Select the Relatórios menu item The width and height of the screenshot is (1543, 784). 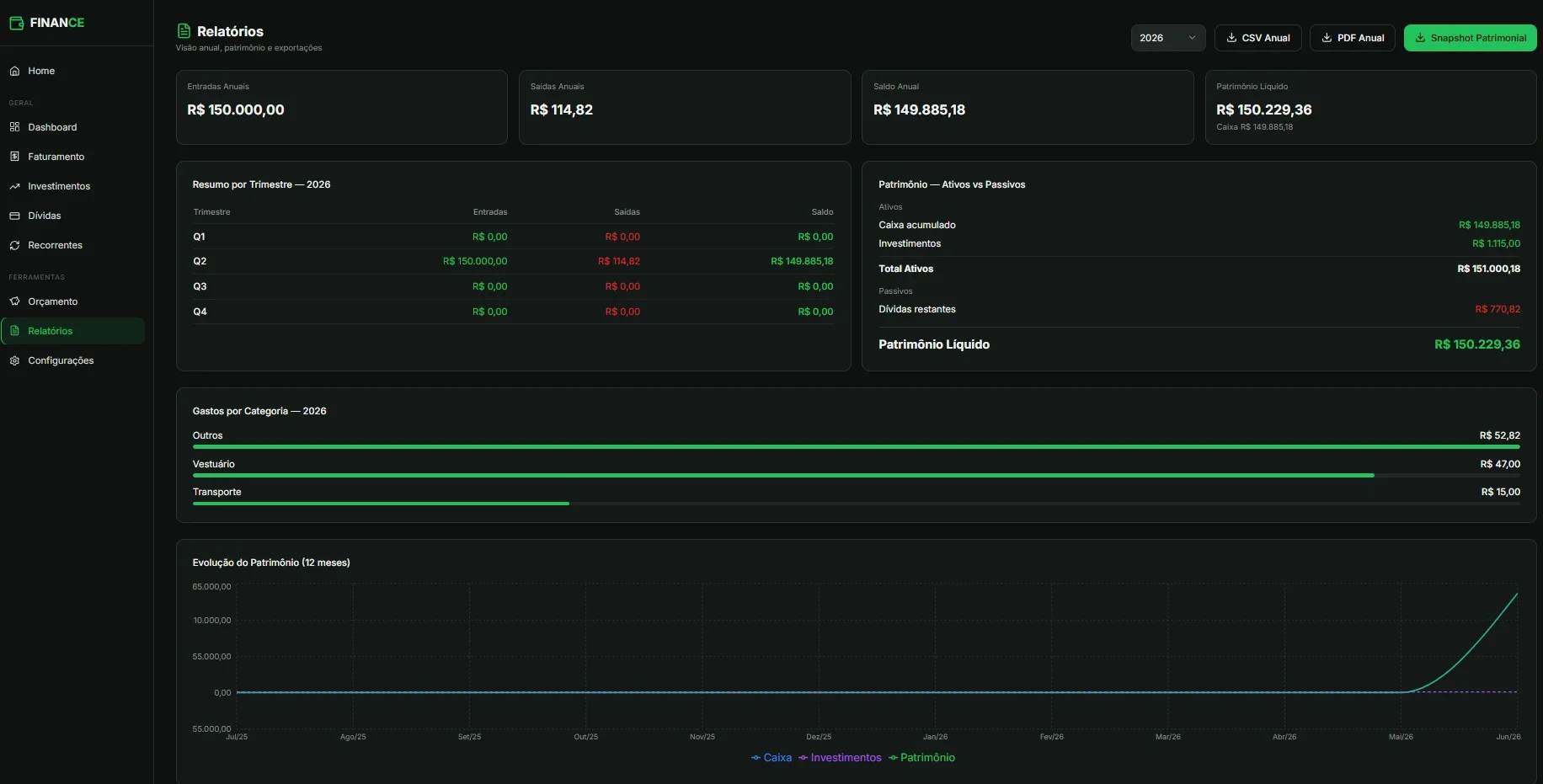73,331
